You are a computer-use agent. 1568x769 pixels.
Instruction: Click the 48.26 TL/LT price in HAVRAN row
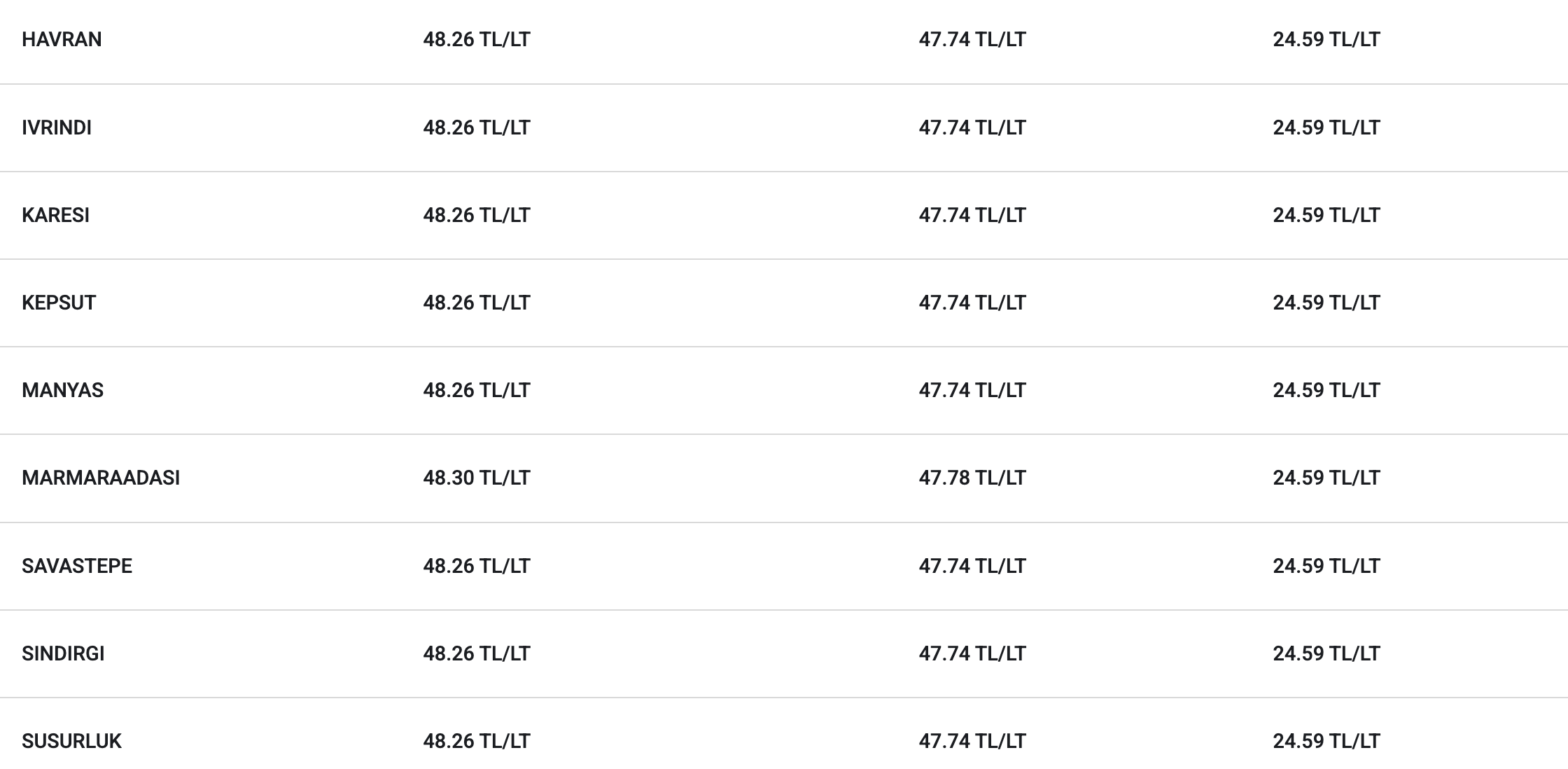(x=477, y=39)
